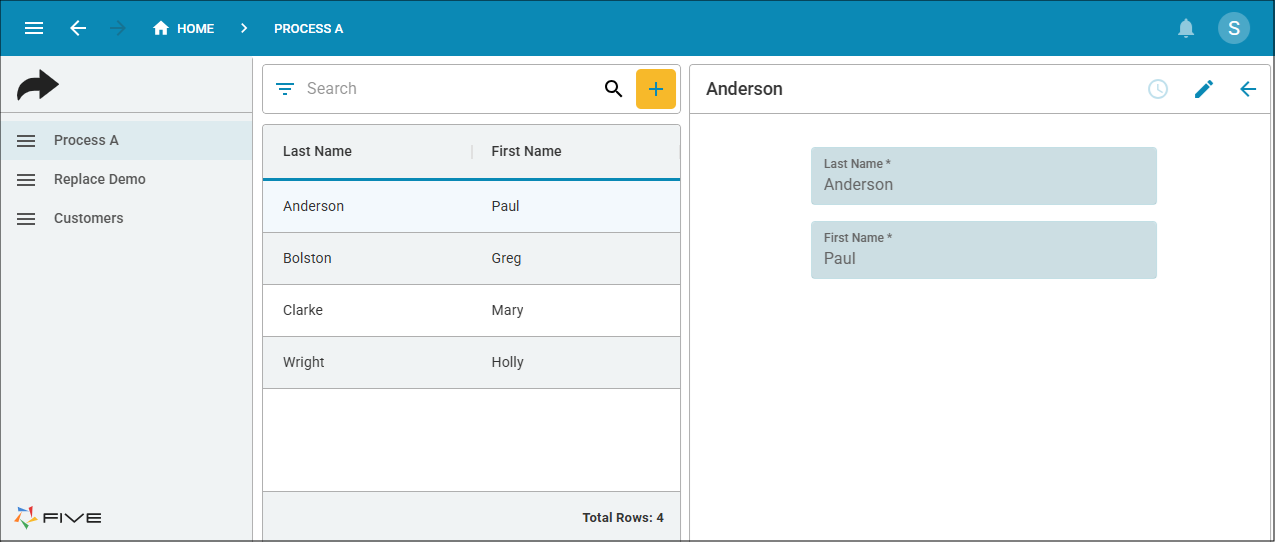Select the Bolston row

[x=471, y=258]
